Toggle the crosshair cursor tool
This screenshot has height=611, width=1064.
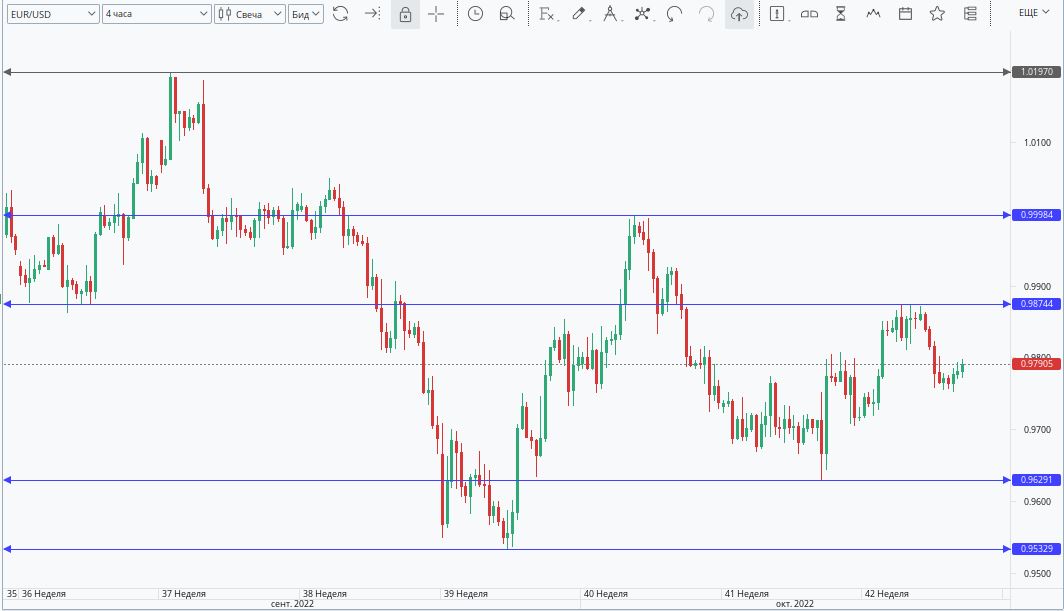click(436, 14)
